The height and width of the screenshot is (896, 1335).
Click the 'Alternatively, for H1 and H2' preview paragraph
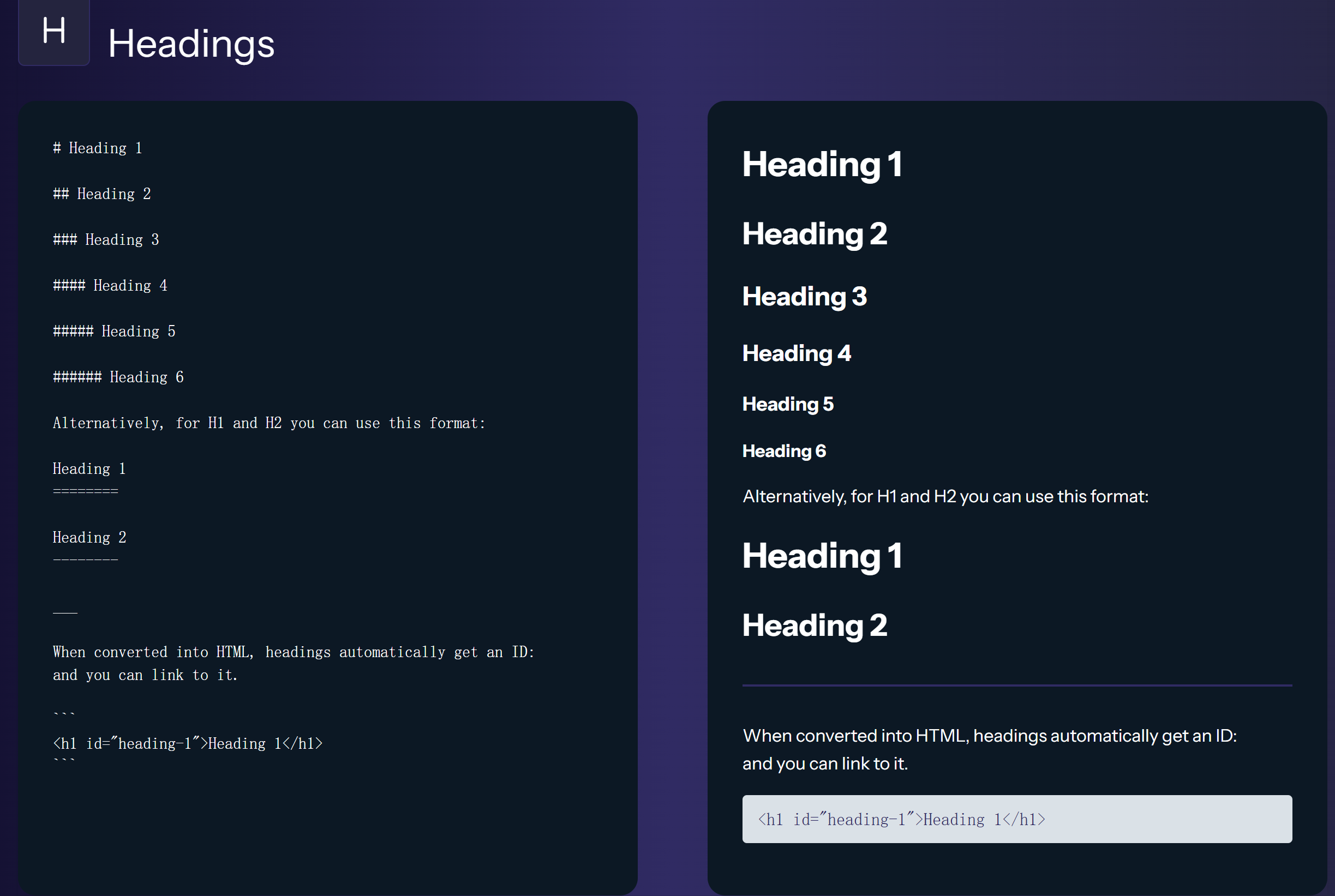click(945, 496)
